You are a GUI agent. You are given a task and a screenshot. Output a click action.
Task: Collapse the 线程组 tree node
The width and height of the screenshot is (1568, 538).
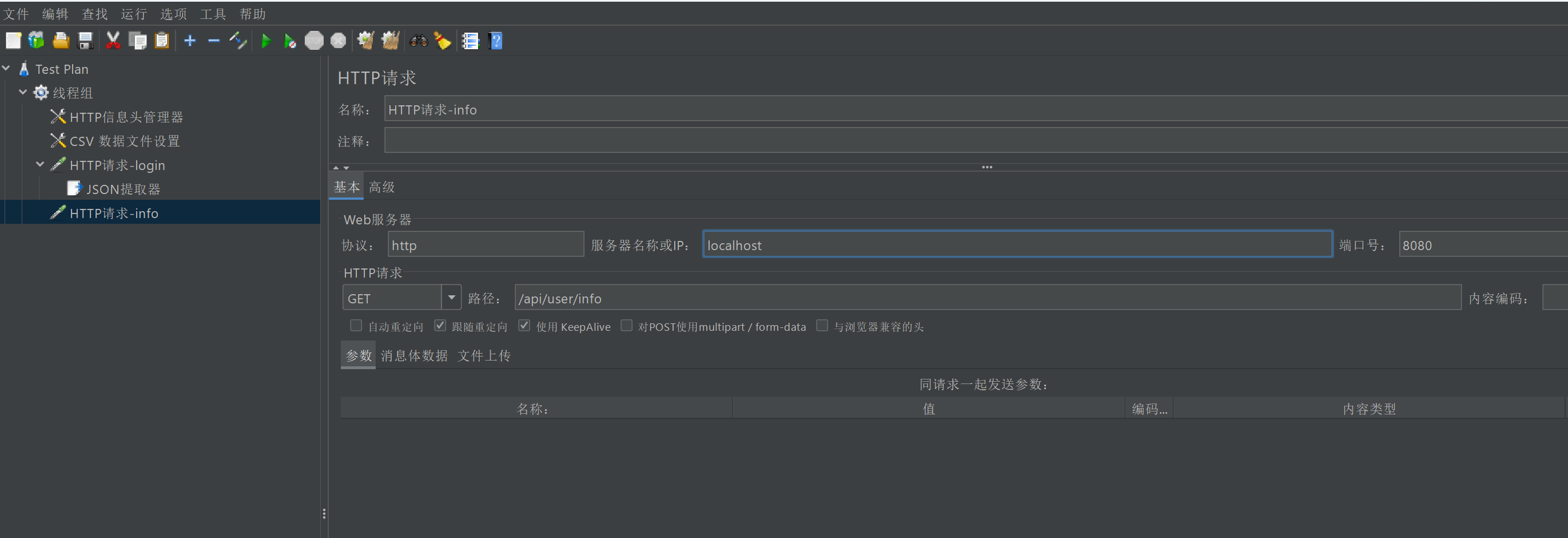point(23,92)
